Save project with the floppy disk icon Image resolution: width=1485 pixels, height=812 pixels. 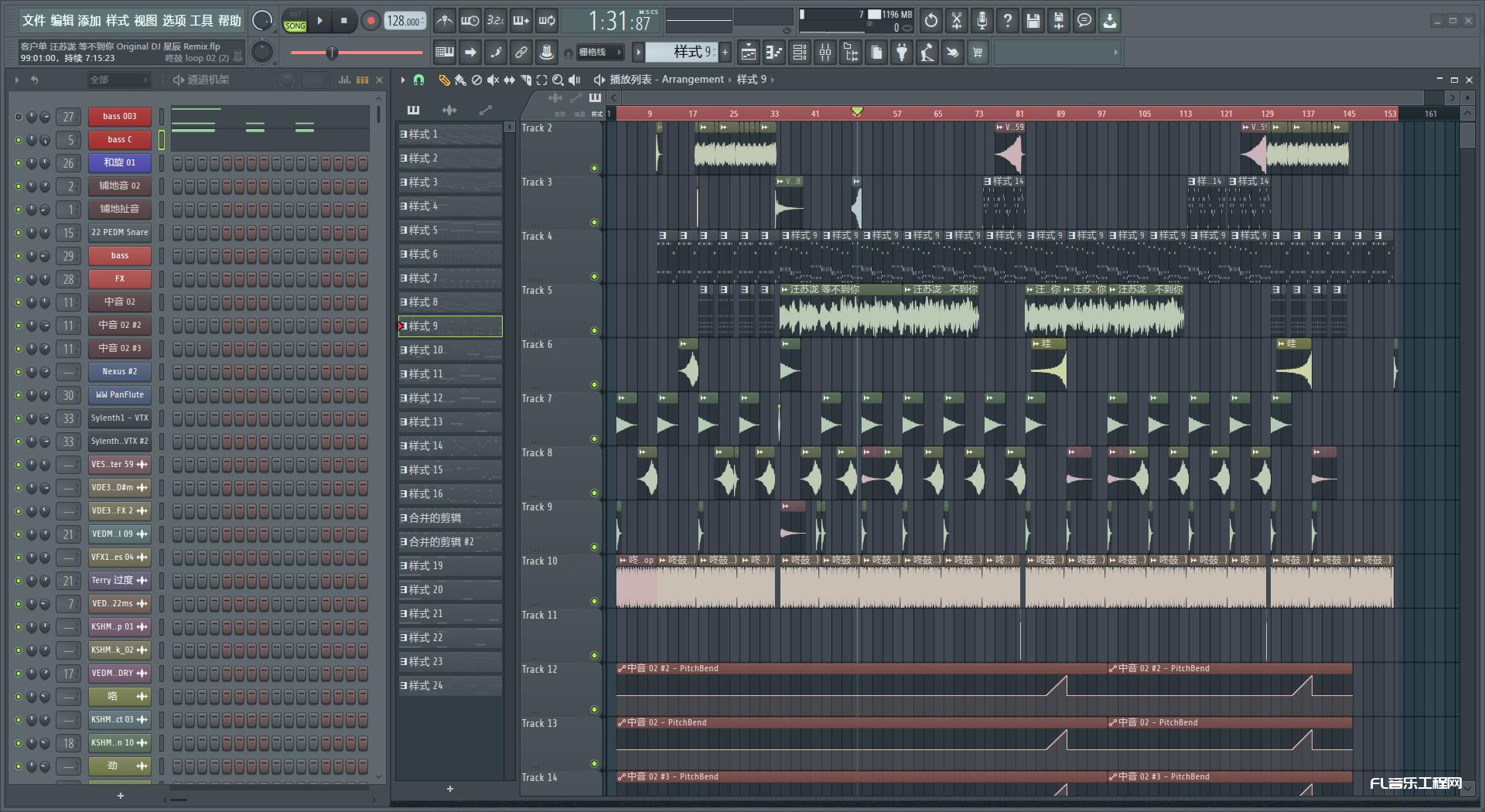click(x=1033, y=21)
